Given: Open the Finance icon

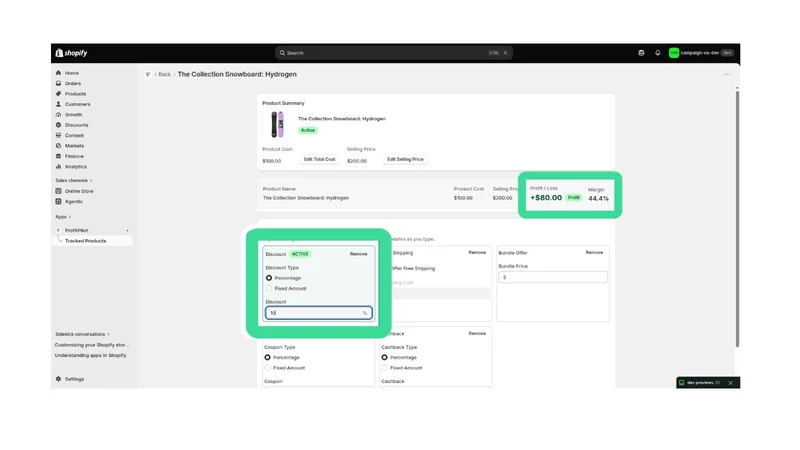Looking at the screenshot, I should pos(58,156).
